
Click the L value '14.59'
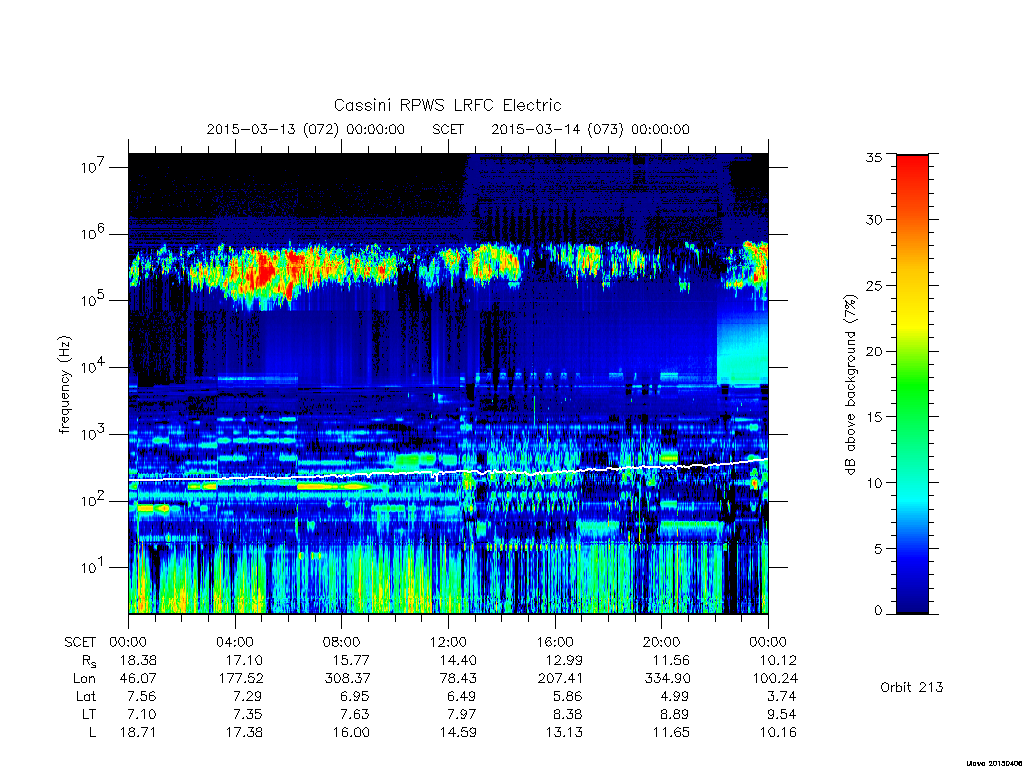[458, 733]
